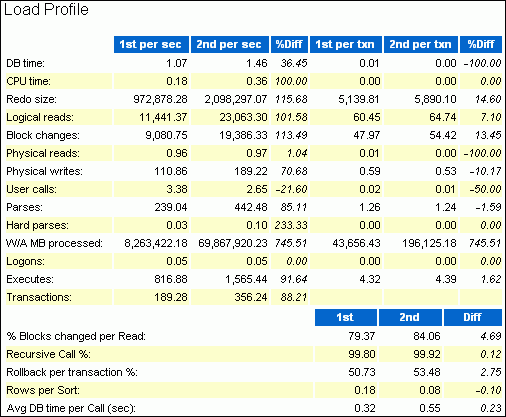Click the 'Logical reads:' row label
Screen dimensions: 506x417
coord(40,117)
